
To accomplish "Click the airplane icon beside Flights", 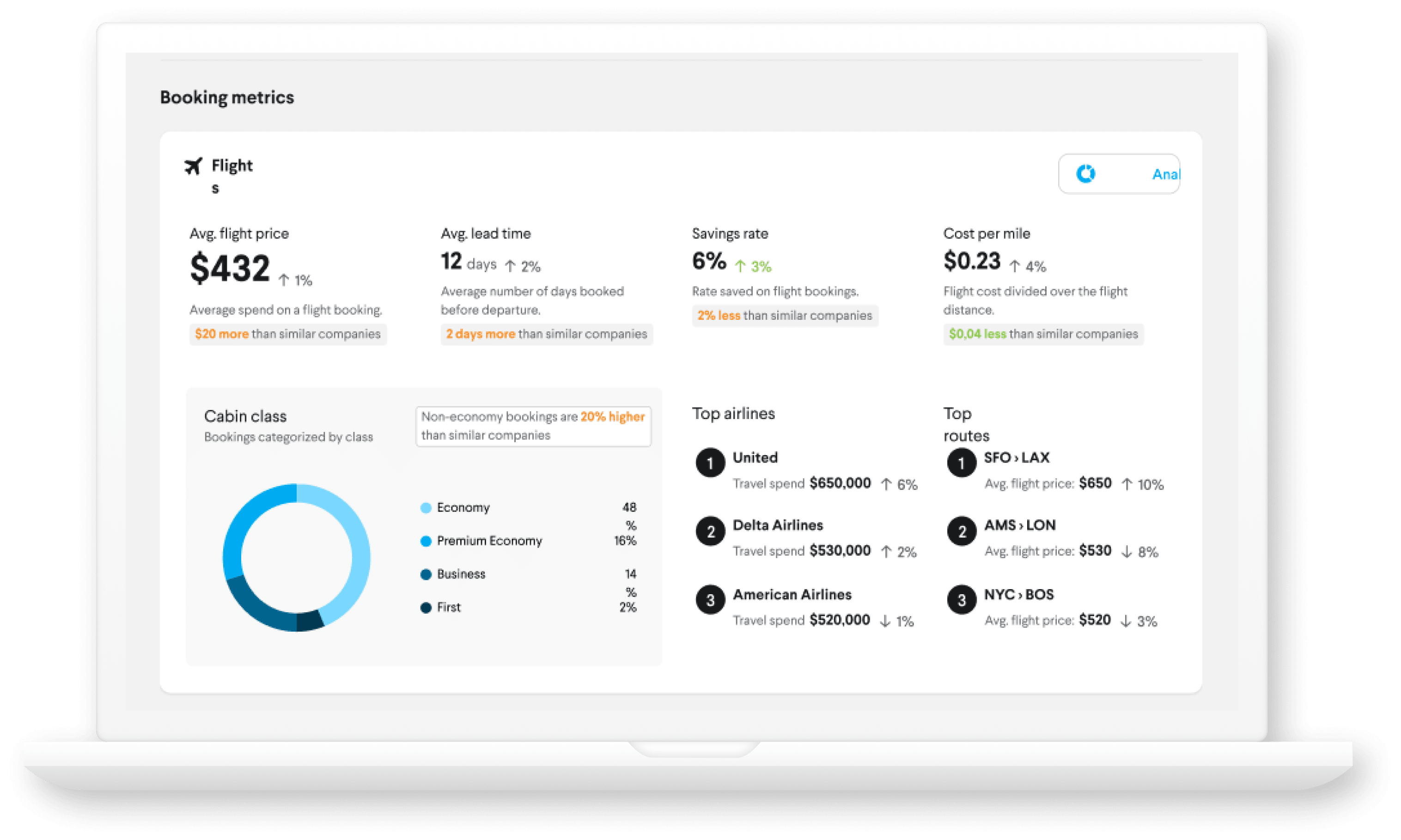I will click(x=193, y=166).
